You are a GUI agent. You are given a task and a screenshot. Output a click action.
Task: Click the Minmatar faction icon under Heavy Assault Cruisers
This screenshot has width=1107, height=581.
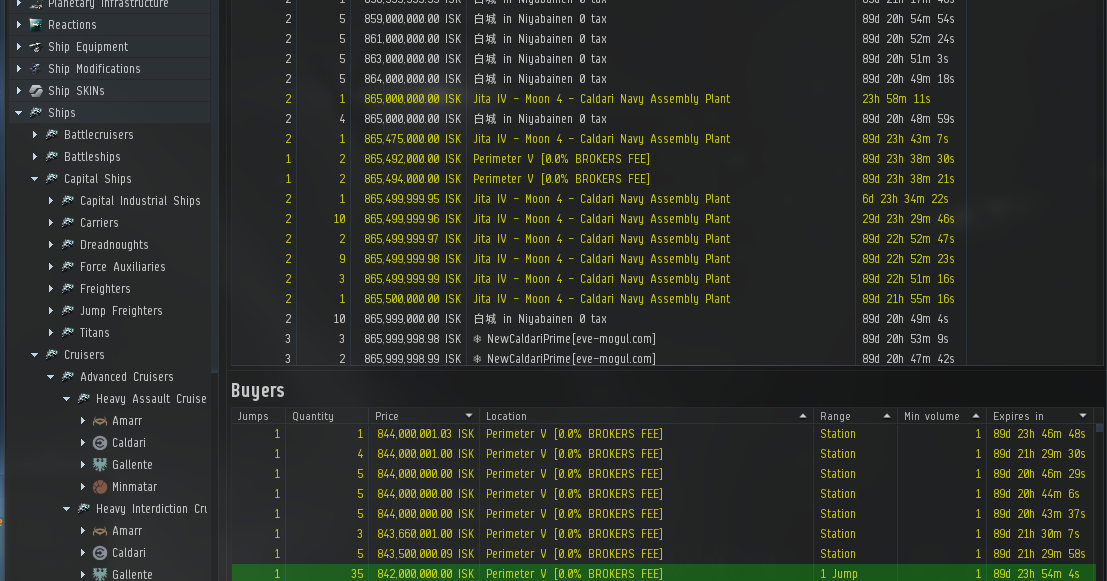(100, 486)
